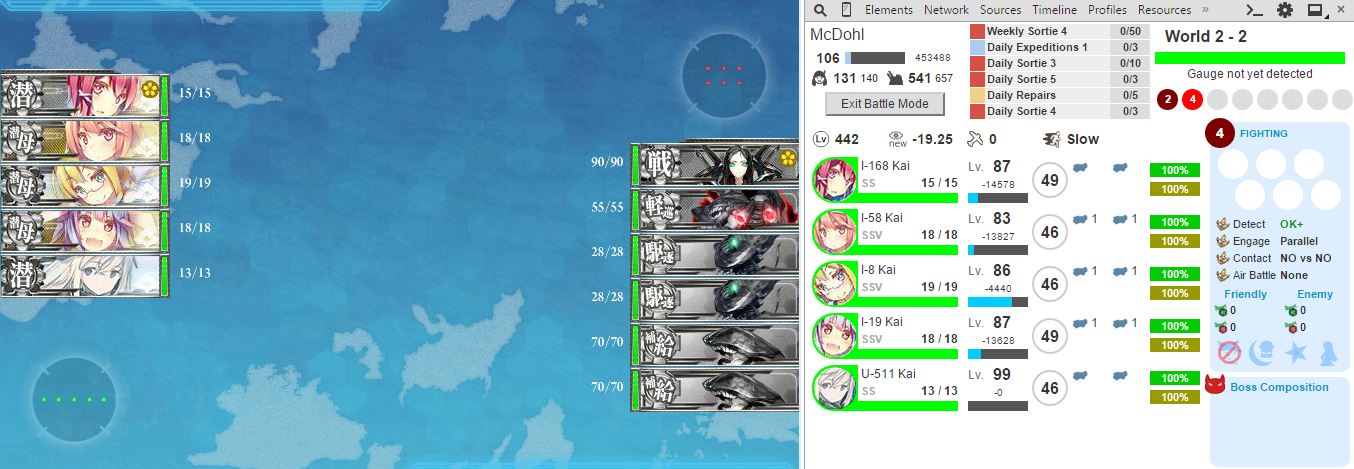Toggle the device mode phone icon
1354x469 pixels.
click(x=846, y=10)
